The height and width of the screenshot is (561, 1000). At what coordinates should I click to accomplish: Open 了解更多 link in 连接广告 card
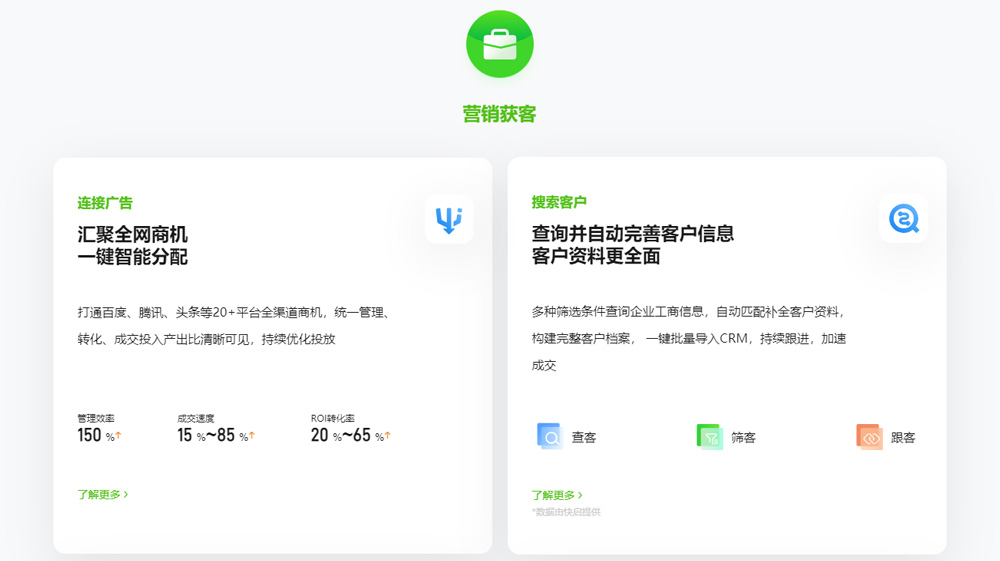[103, 494]
